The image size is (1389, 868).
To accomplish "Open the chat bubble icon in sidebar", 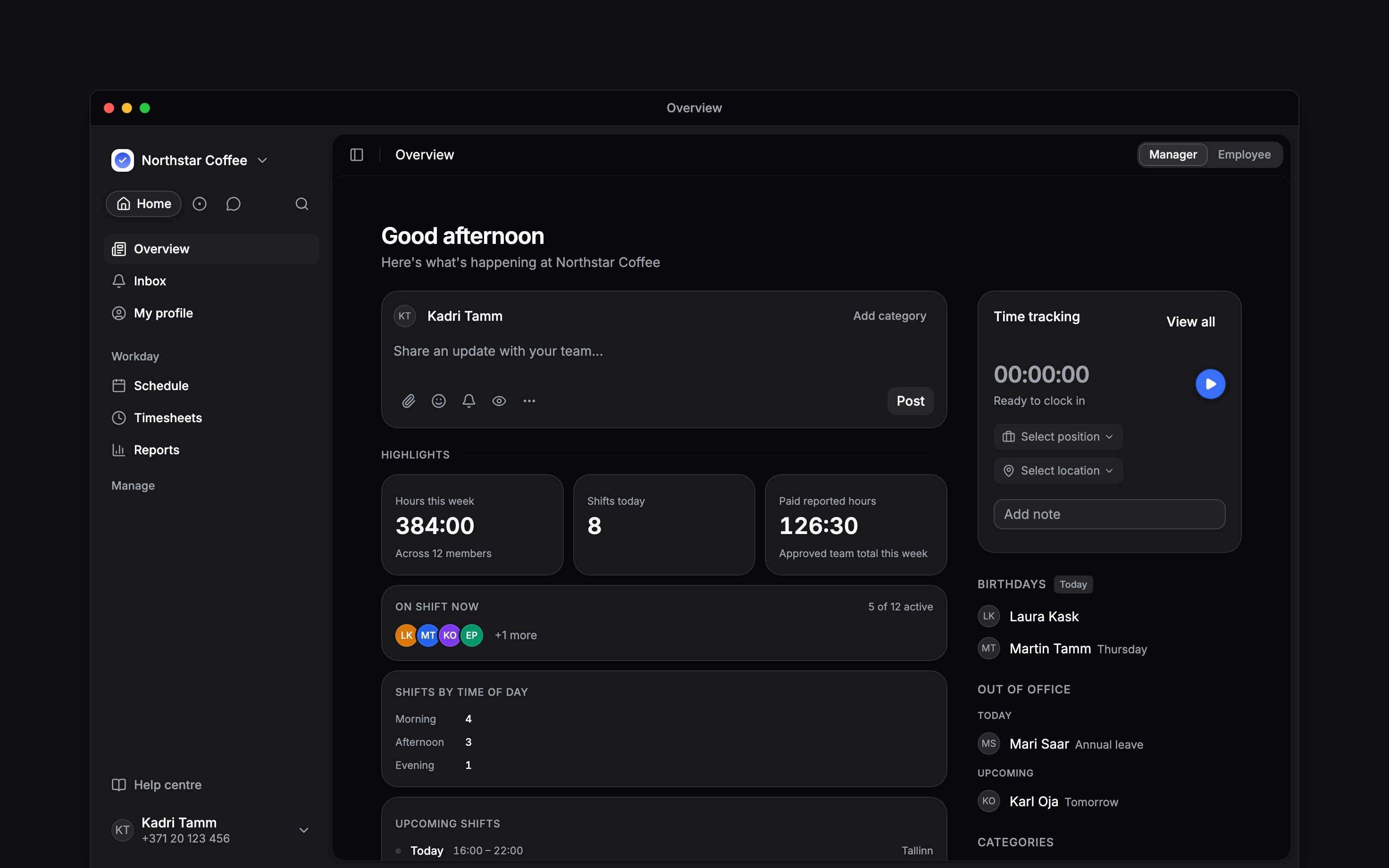I will click(233, 204).
